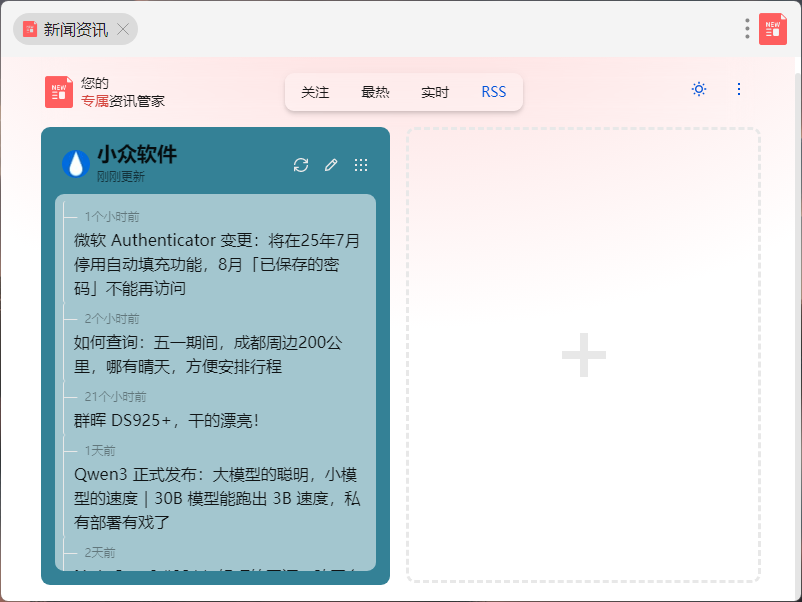The image size is (802, 602).
Task: Click the 2个小时前 timestamp
Action: coord(112,319)
